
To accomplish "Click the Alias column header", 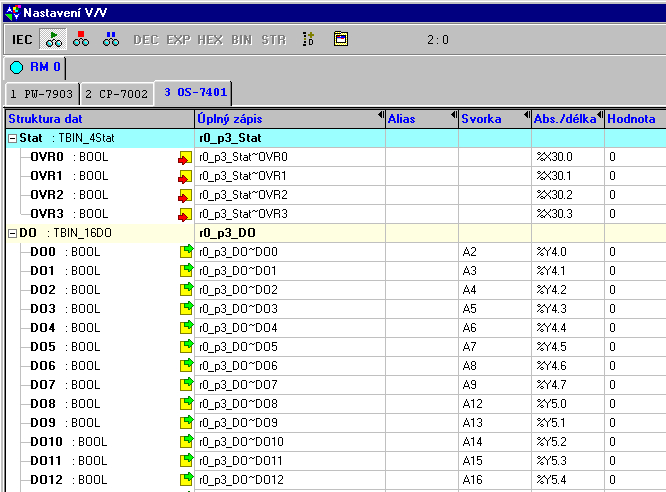I will [x=422, y=119].
